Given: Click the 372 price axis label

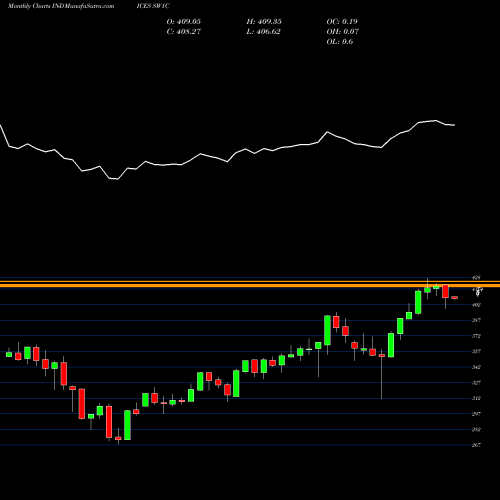Looking at the screenshot, I should (x=477, y=336).
